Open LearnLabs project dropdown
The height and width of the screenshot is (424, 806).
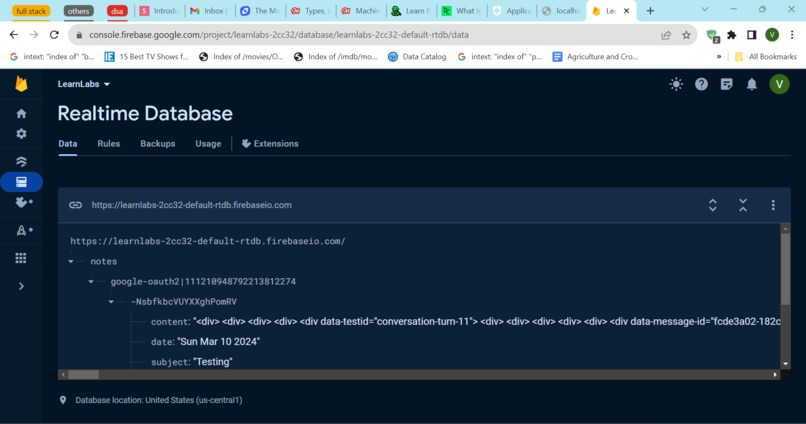click(x=84, y=84)
